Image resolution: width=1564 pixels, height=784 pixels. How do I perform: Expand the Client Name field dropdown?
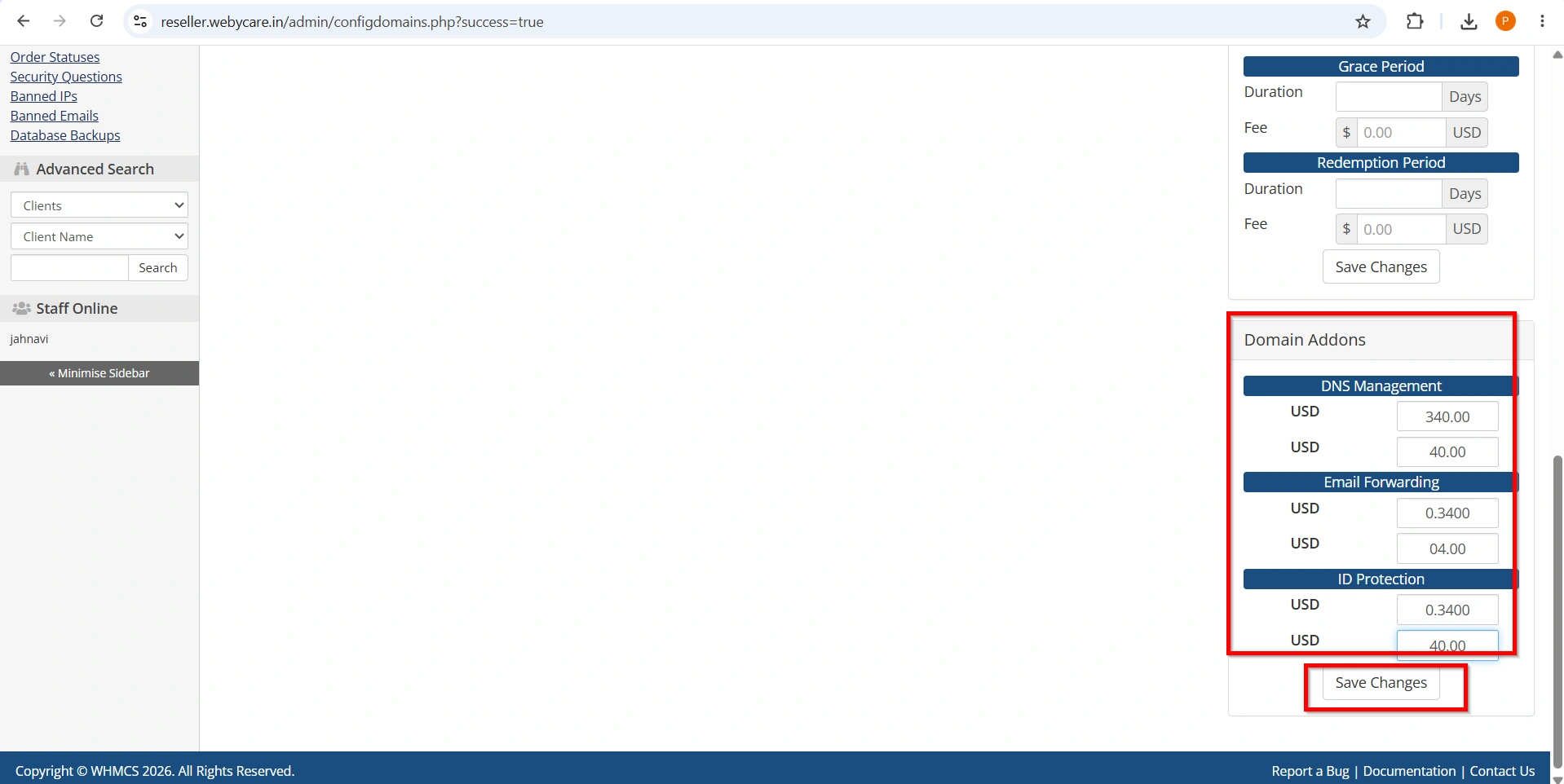[99, 236]
